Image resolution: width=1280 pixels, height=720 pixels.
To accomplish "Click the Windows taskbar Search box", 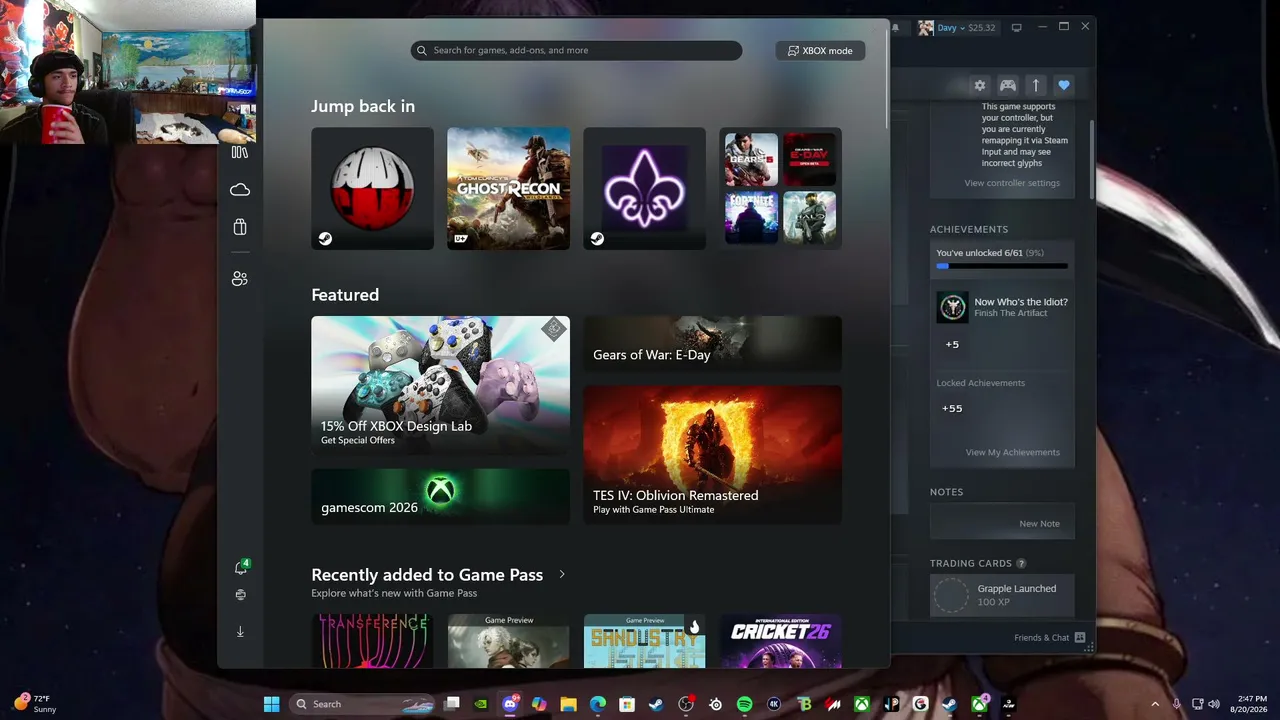I will (364, 704).
